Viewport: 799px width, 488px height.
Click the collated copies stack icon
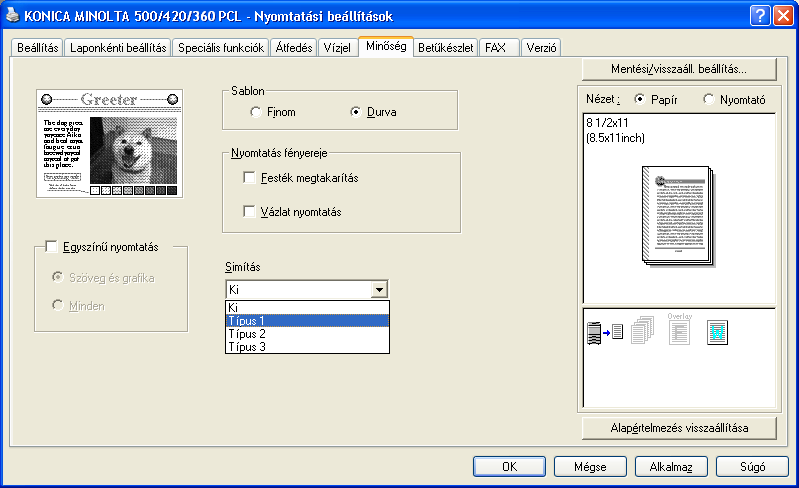click(642, 330)
